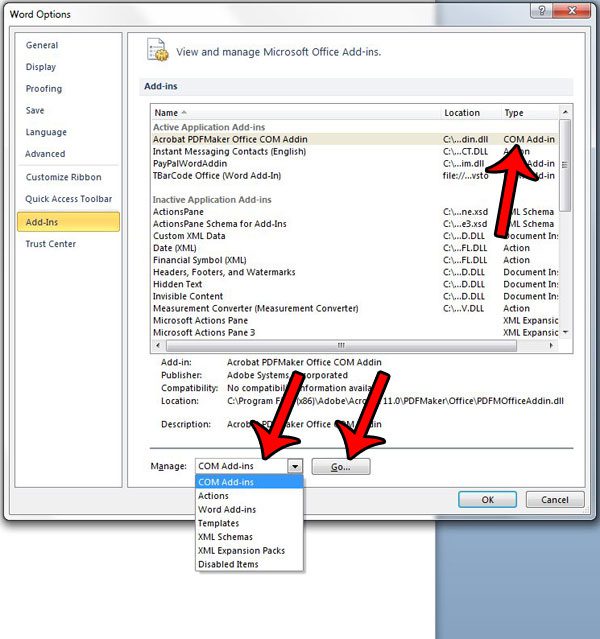Sort add-ins by Type column header
Image resolution: width=600 pixels, height=639 pixels.
click(530, 112)
